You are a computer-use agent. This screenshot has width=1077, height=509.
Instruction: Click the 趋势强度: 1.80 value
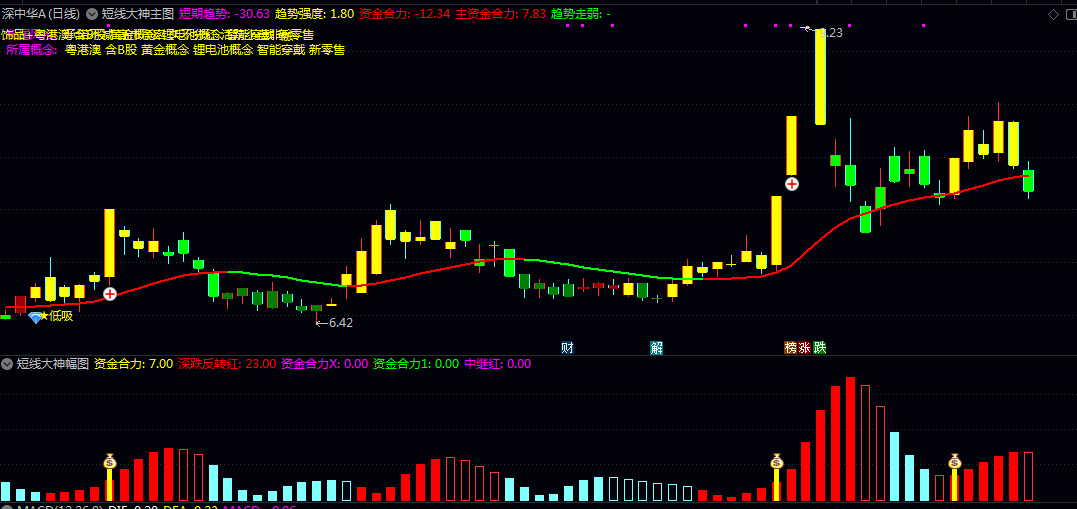(x=315, y=14)
